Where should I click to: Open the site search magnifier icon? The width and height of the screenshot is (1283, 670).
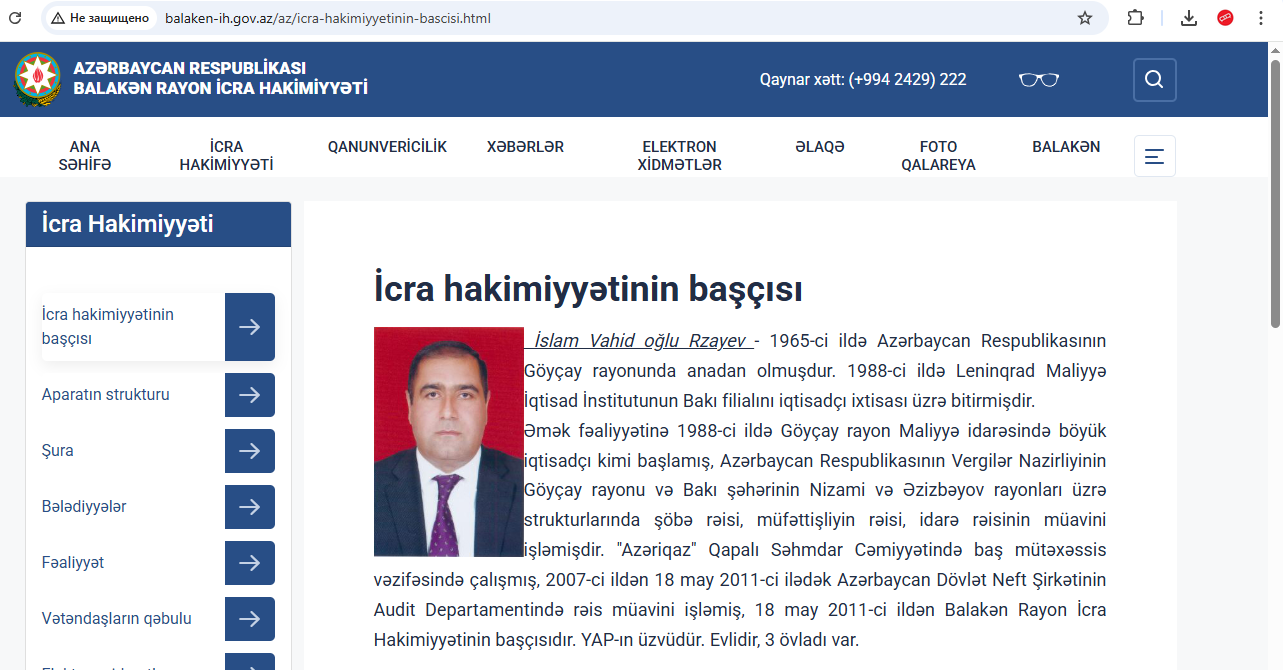pyautogui.click(x=1154, y=79)
